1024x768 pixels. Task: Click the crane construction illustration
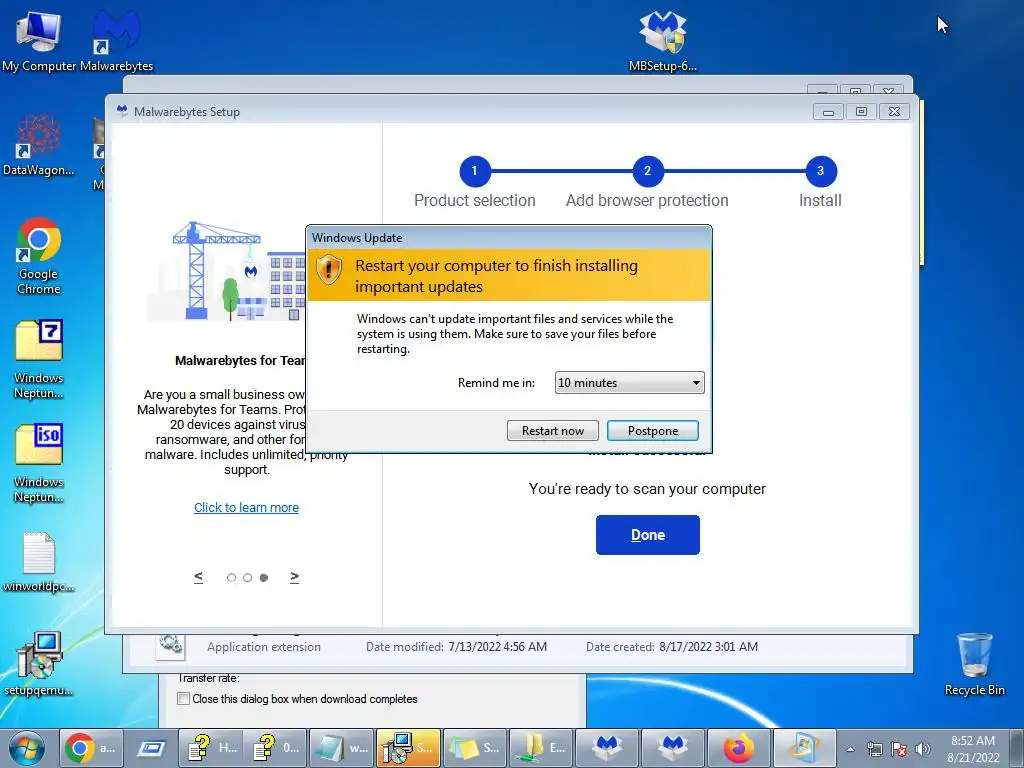click(226, 271)
